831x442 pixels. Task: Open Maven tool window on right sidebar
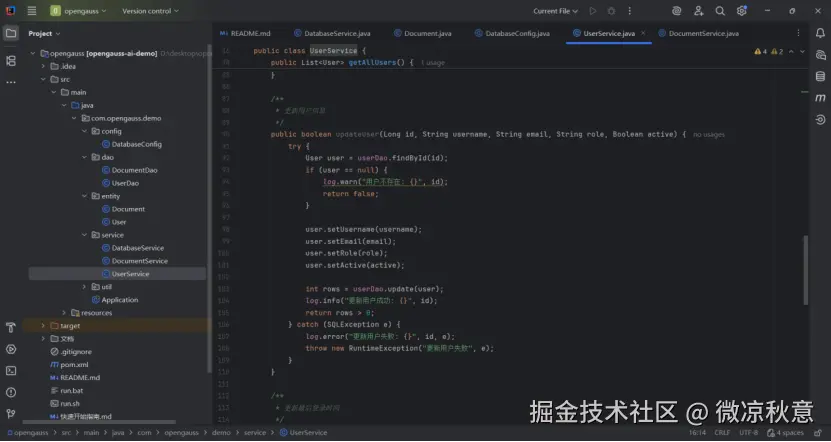pos(820,98)
